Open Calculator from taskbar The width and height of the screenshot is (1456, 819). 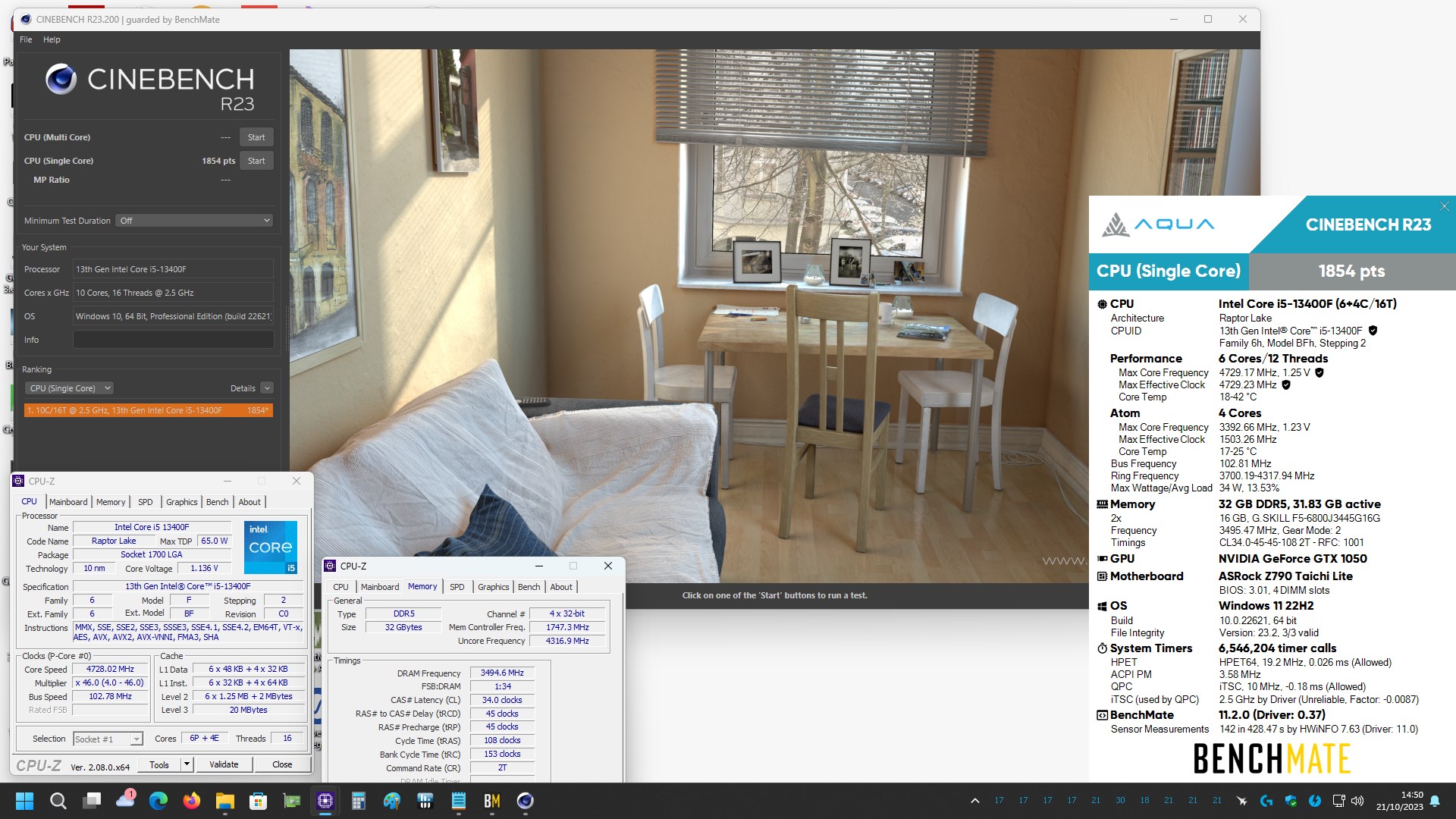359,801
